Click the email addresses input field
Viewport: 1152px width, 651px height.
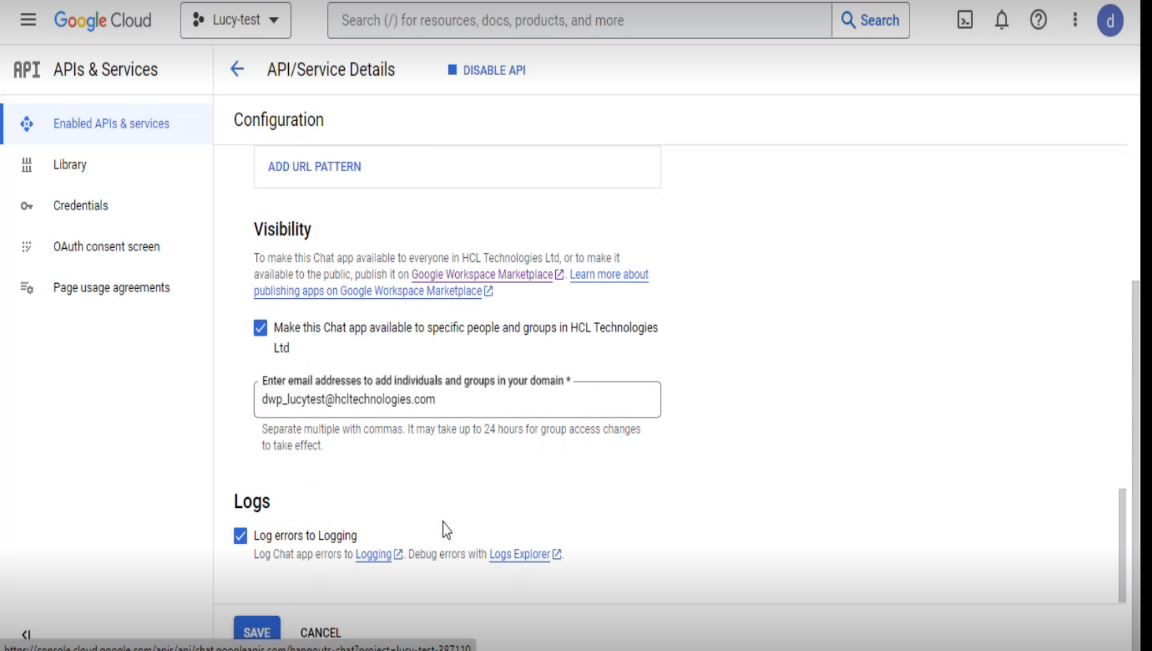(457, 399)
